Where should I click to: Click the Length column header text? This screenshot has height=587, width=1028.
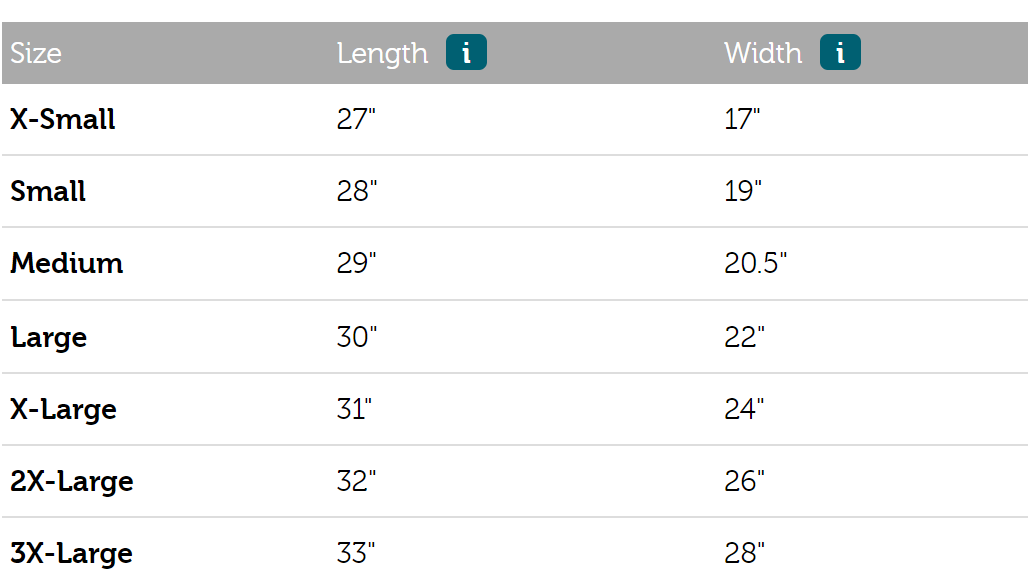[382, 53]
